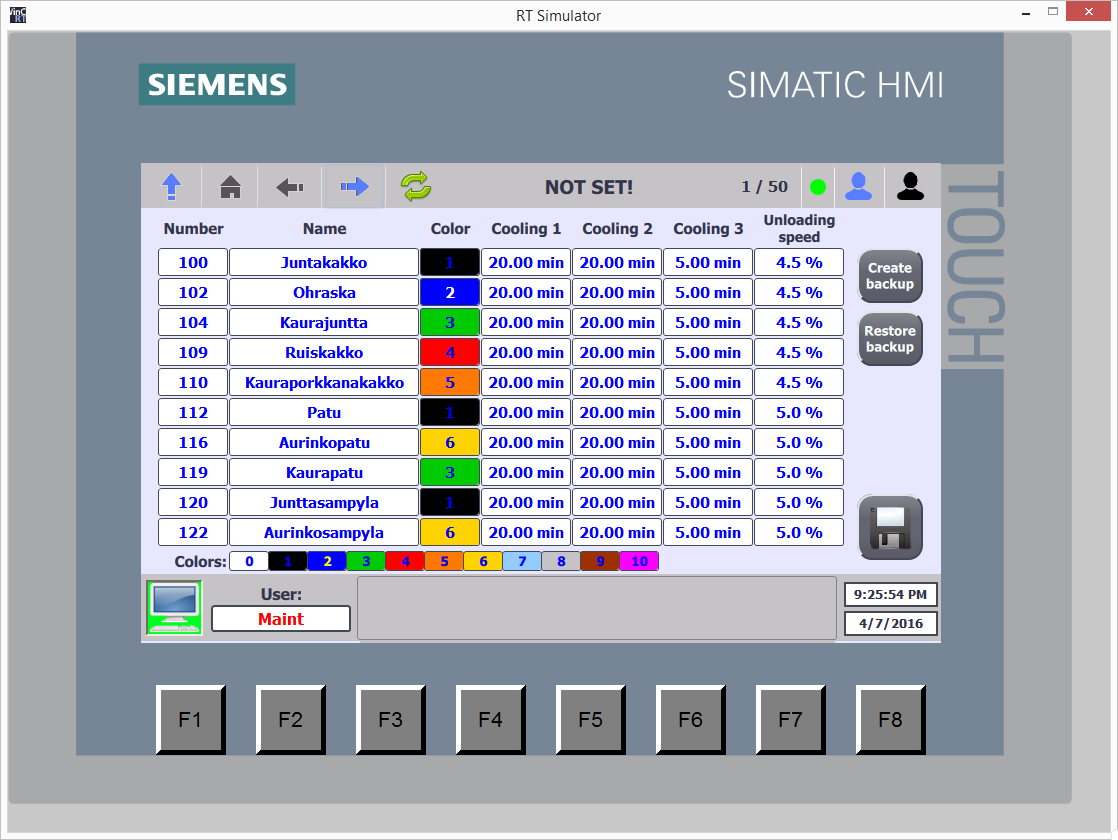Click recipe number 122 field
This screenshot has height=840, width=1118.
[x=193, y=533]
